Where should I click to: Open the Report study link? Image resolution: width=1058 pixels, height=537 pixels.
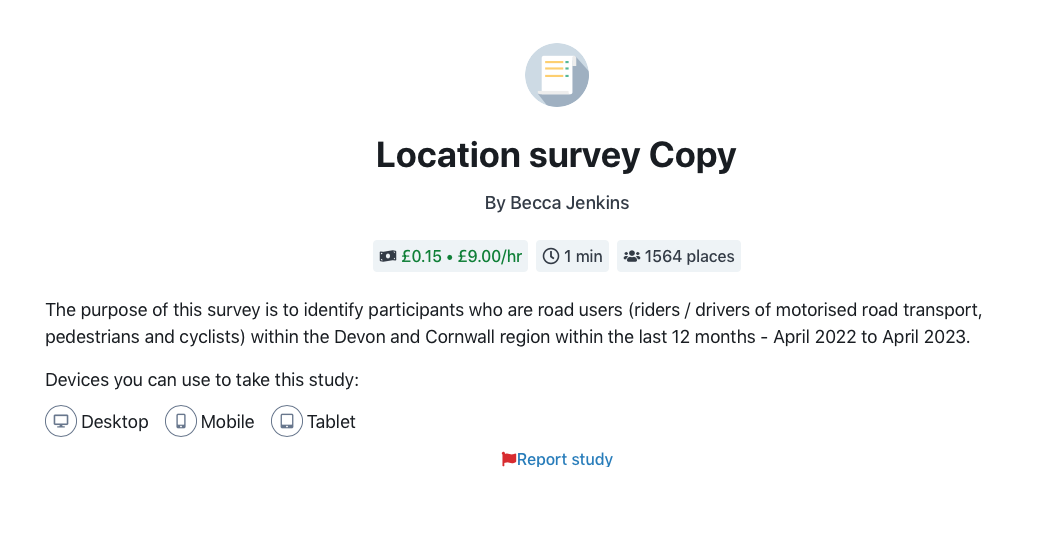(x=565, y=459)
